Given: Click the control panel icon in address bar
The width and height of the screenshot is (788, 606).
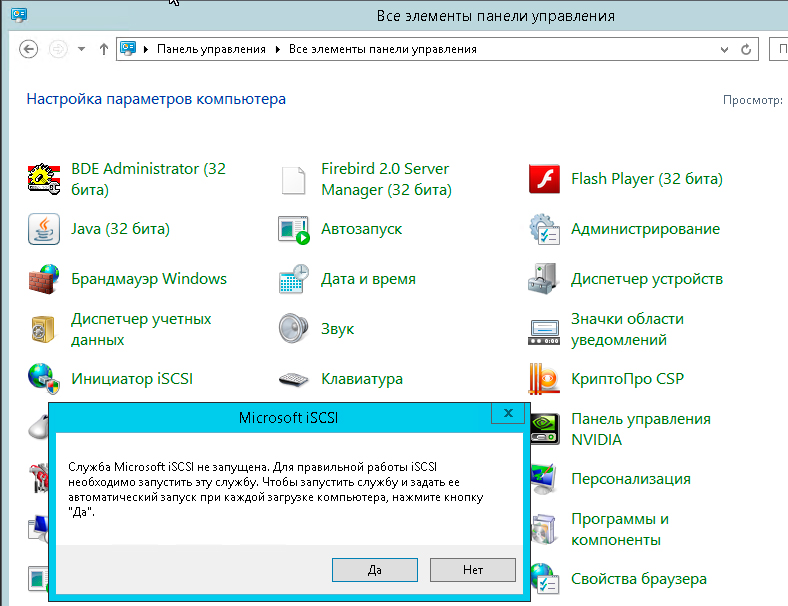Looking at the screenshot, I should pos(128,49).
